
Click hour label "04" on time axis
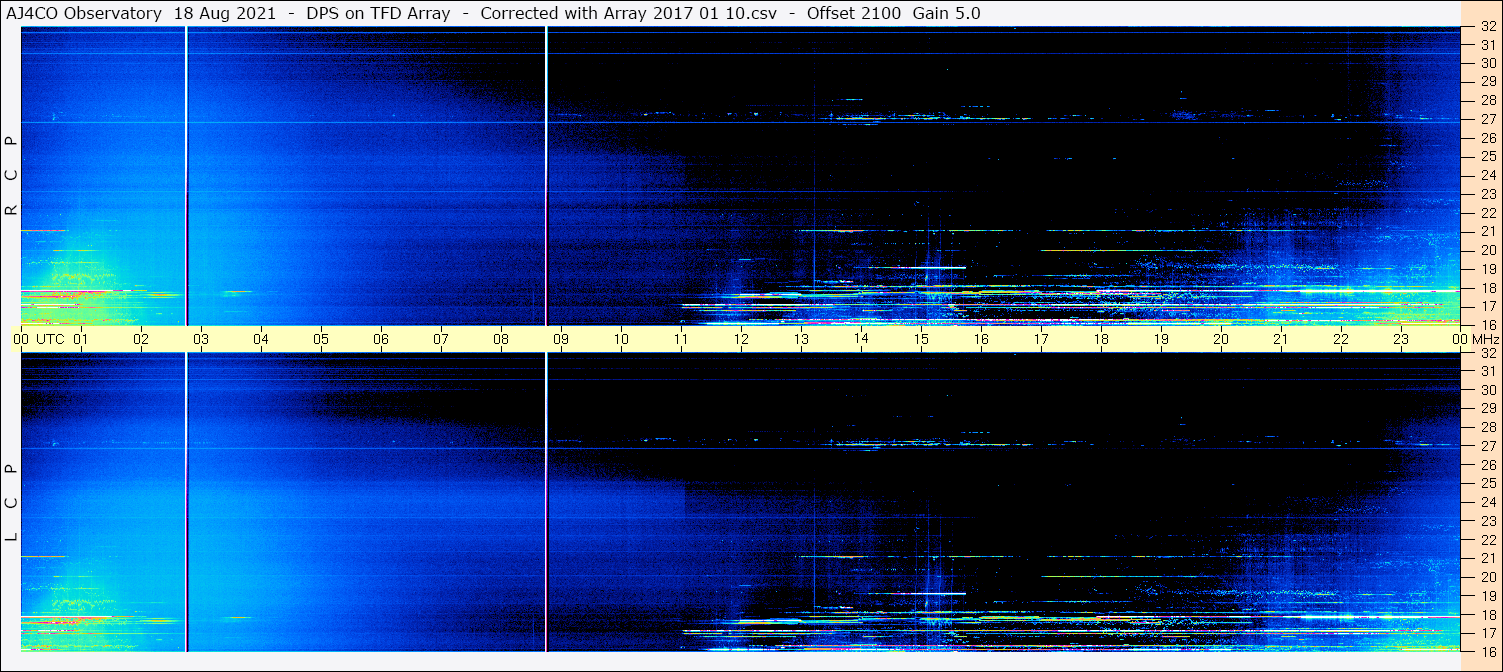(261, 339)
